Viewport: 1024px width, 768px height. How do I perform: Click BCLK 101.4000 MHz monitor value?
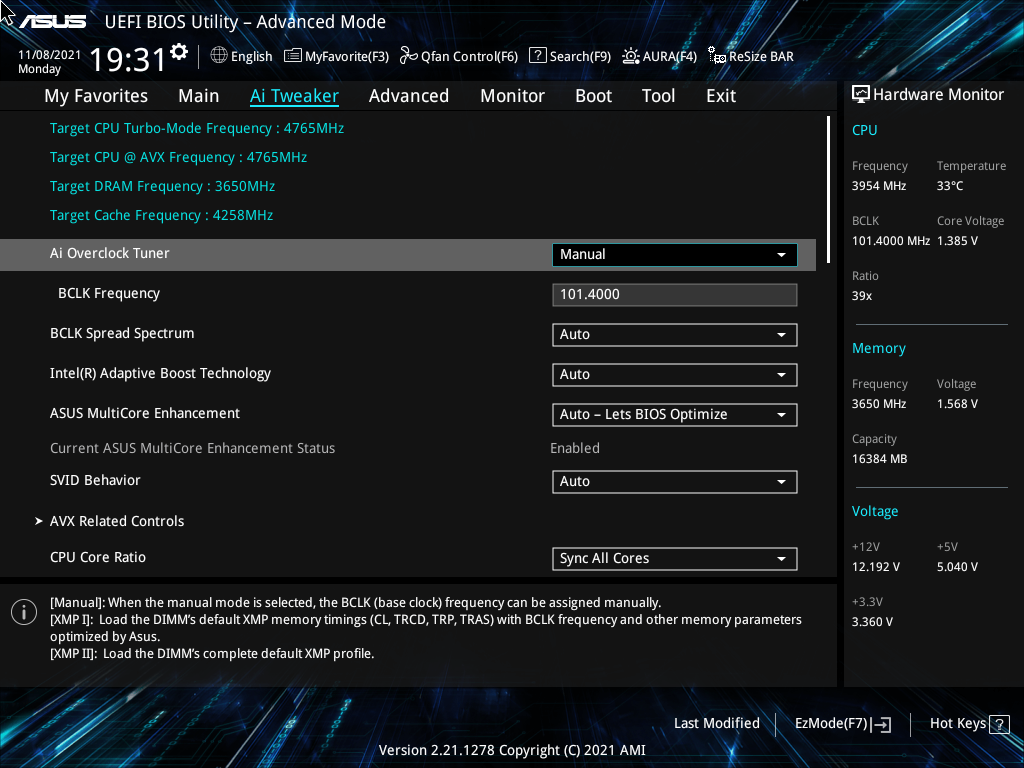[891, 241]
